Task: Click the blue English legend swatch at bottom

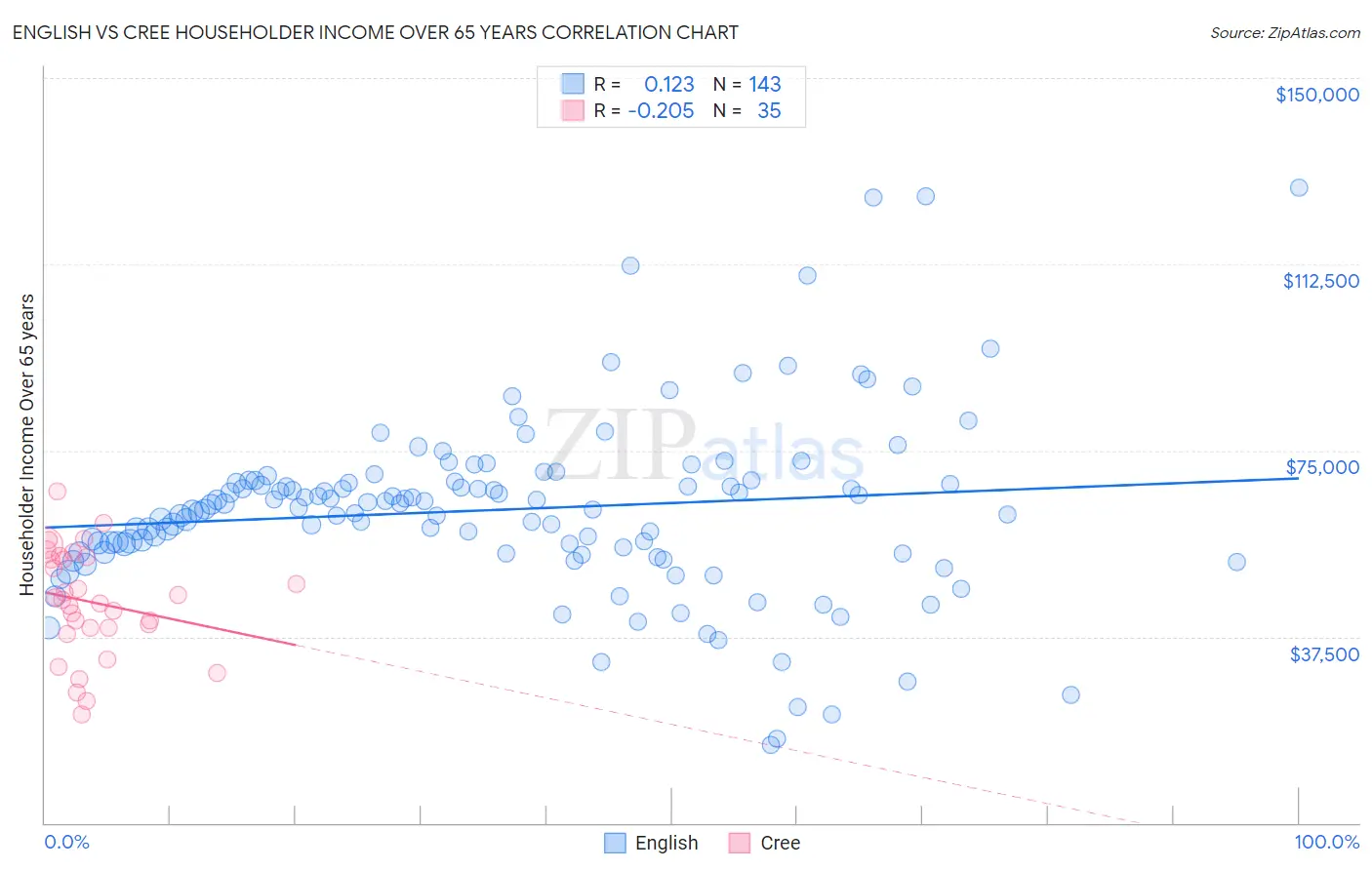Action: click(x=615, y=843)
